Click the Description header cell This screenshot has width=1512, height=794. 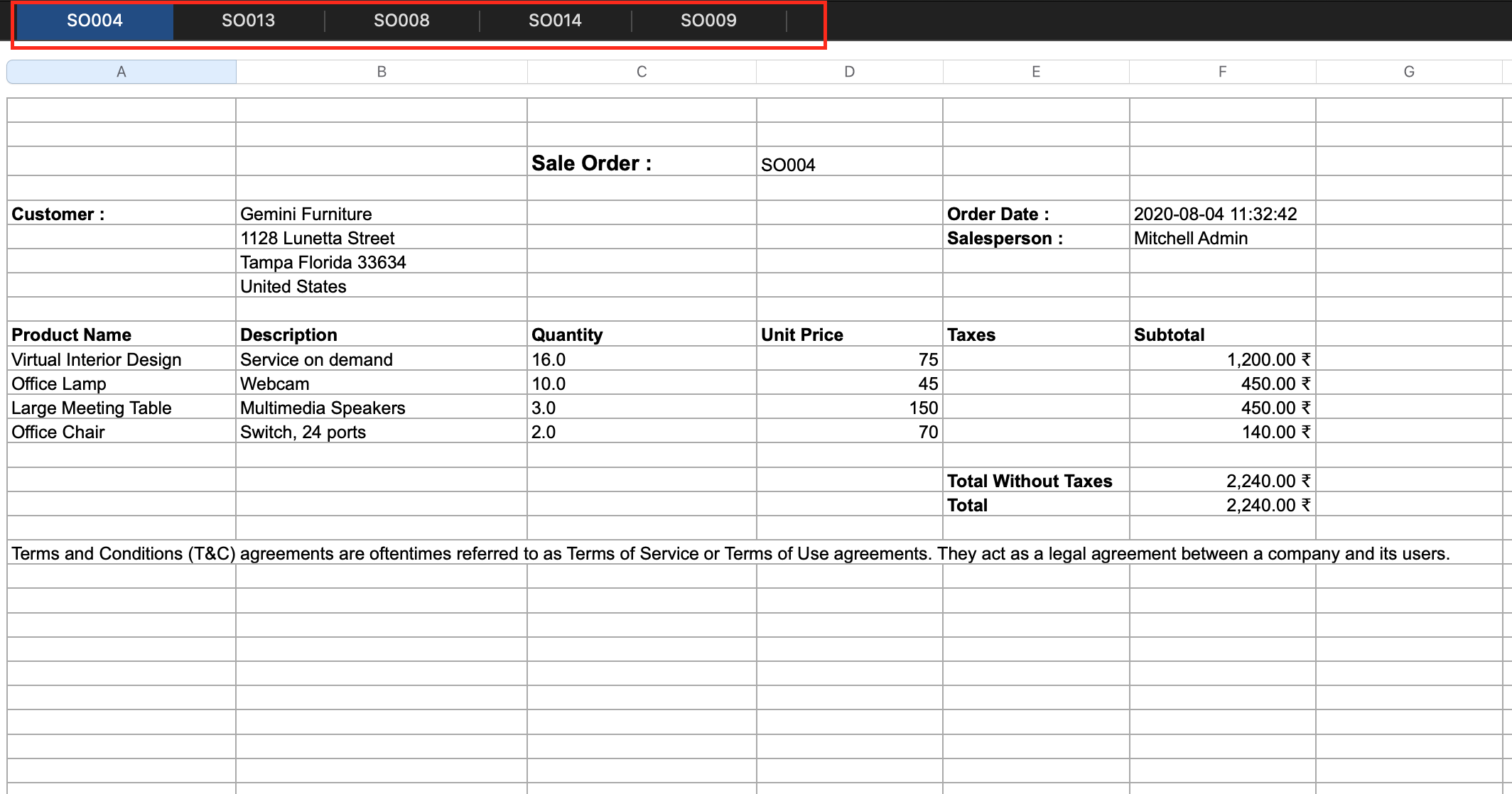[x=382, y=334]
